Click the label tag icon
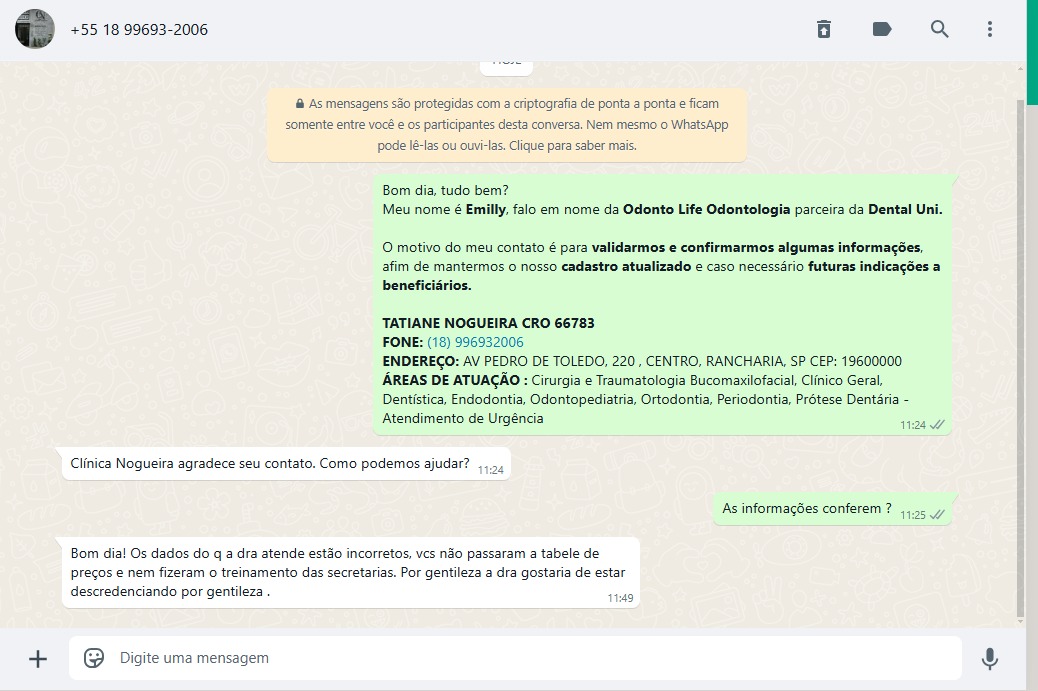1038x691 pixels. 881,29
